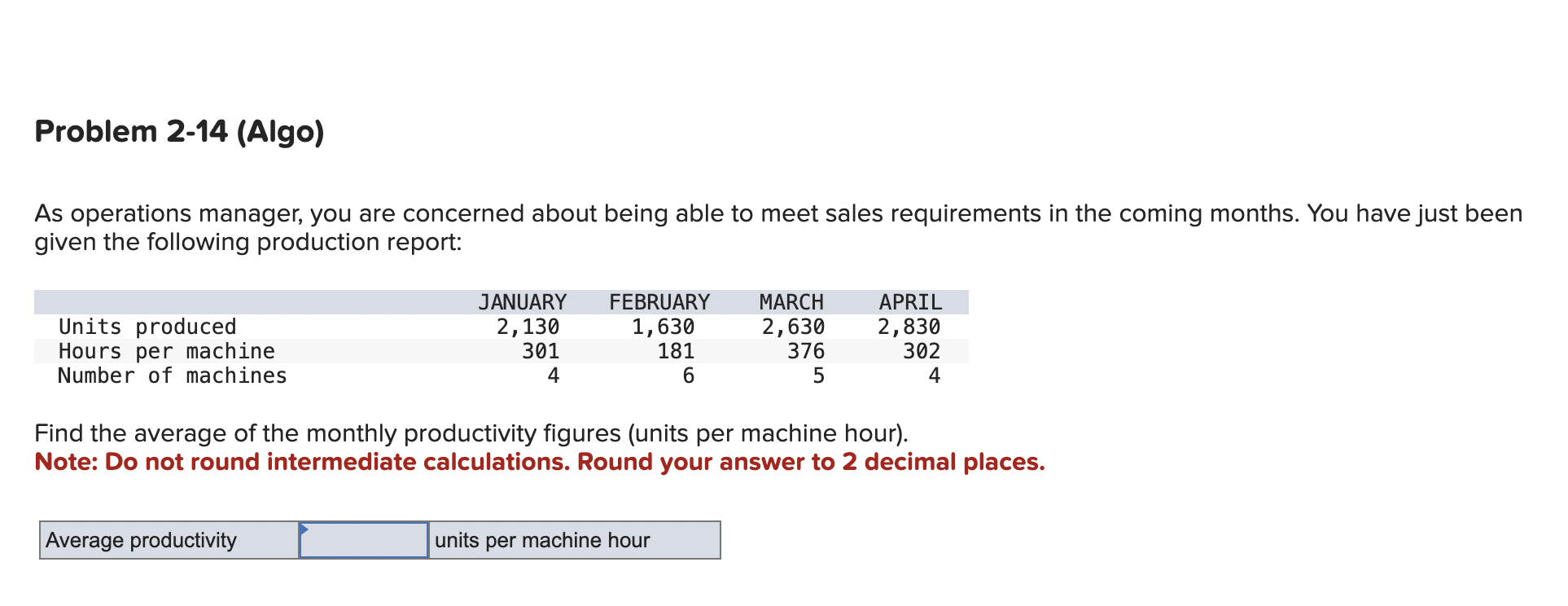Select the value 2,630 for March units
Screen dimensions: 1568x606
(x=792, y=327)
